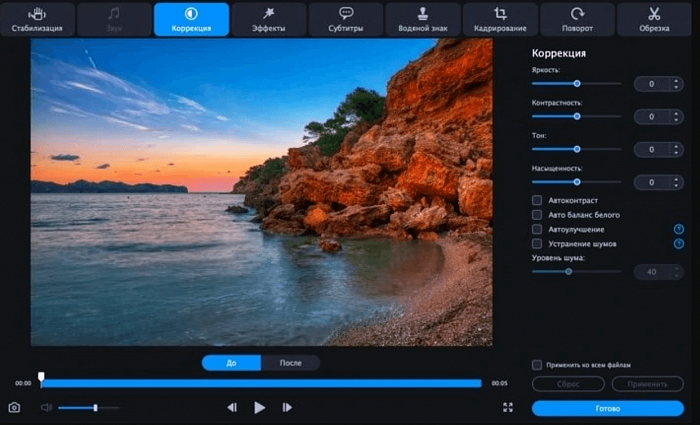The height and width of the screenshot is (425, 700).
Task: Decrease Насыщенность value with down arrow
Action: point(676,185)
